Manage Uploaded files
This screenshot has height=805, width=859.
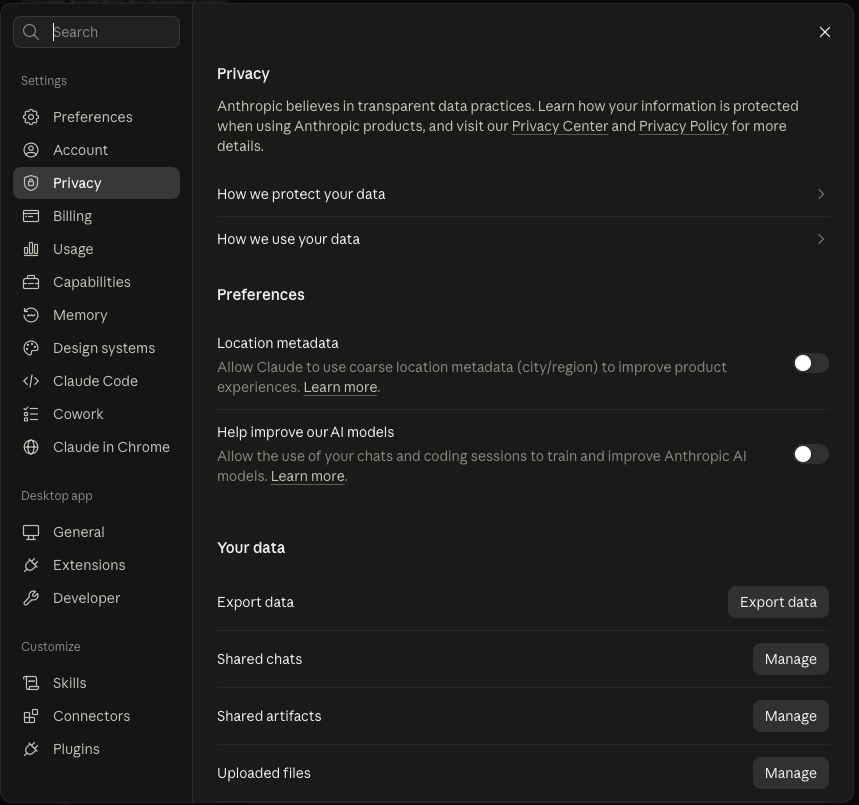coord(791,773)
